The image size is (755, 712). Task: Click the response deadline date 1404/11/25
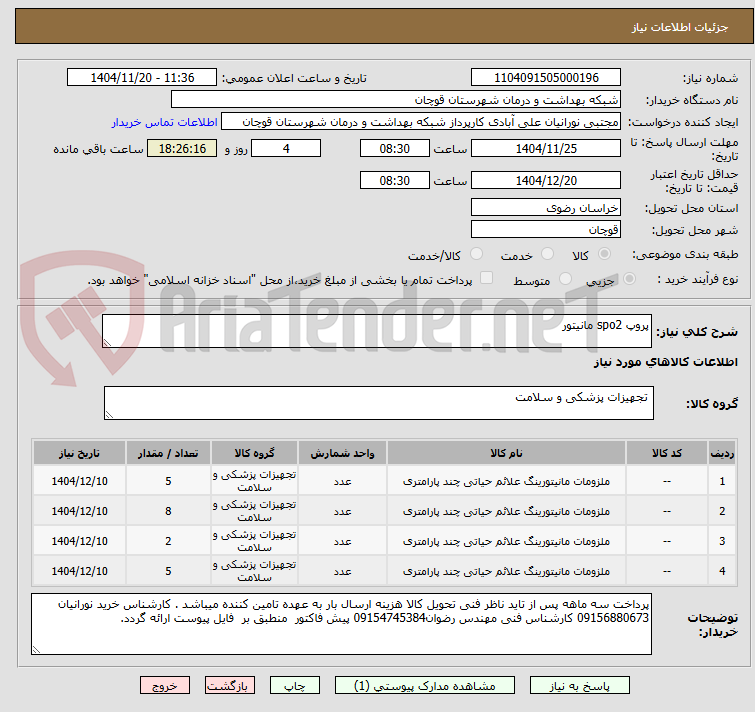coord(546,149)
